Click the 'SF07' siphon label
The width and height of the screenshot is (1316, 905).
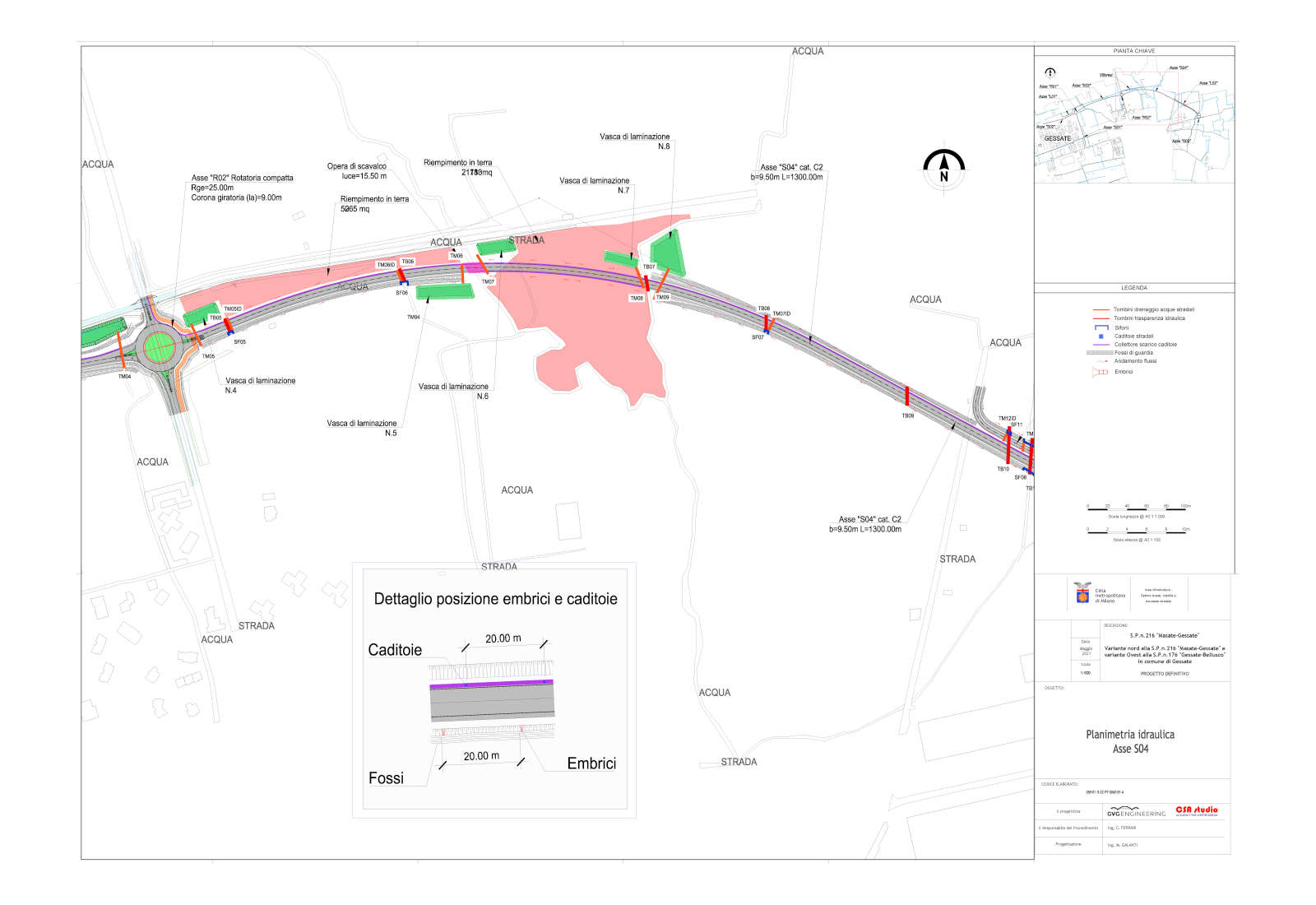(x=758, y=337)
